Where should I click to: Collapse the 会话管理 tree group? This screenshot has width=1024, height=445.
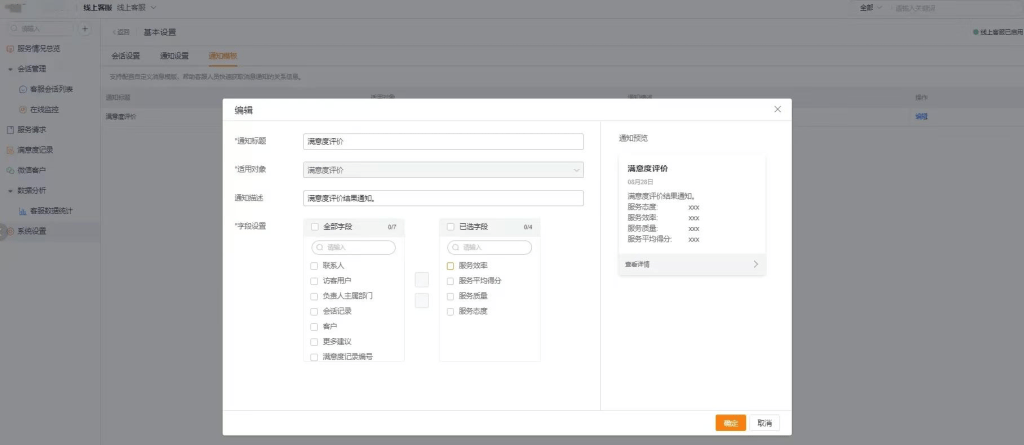10,69
